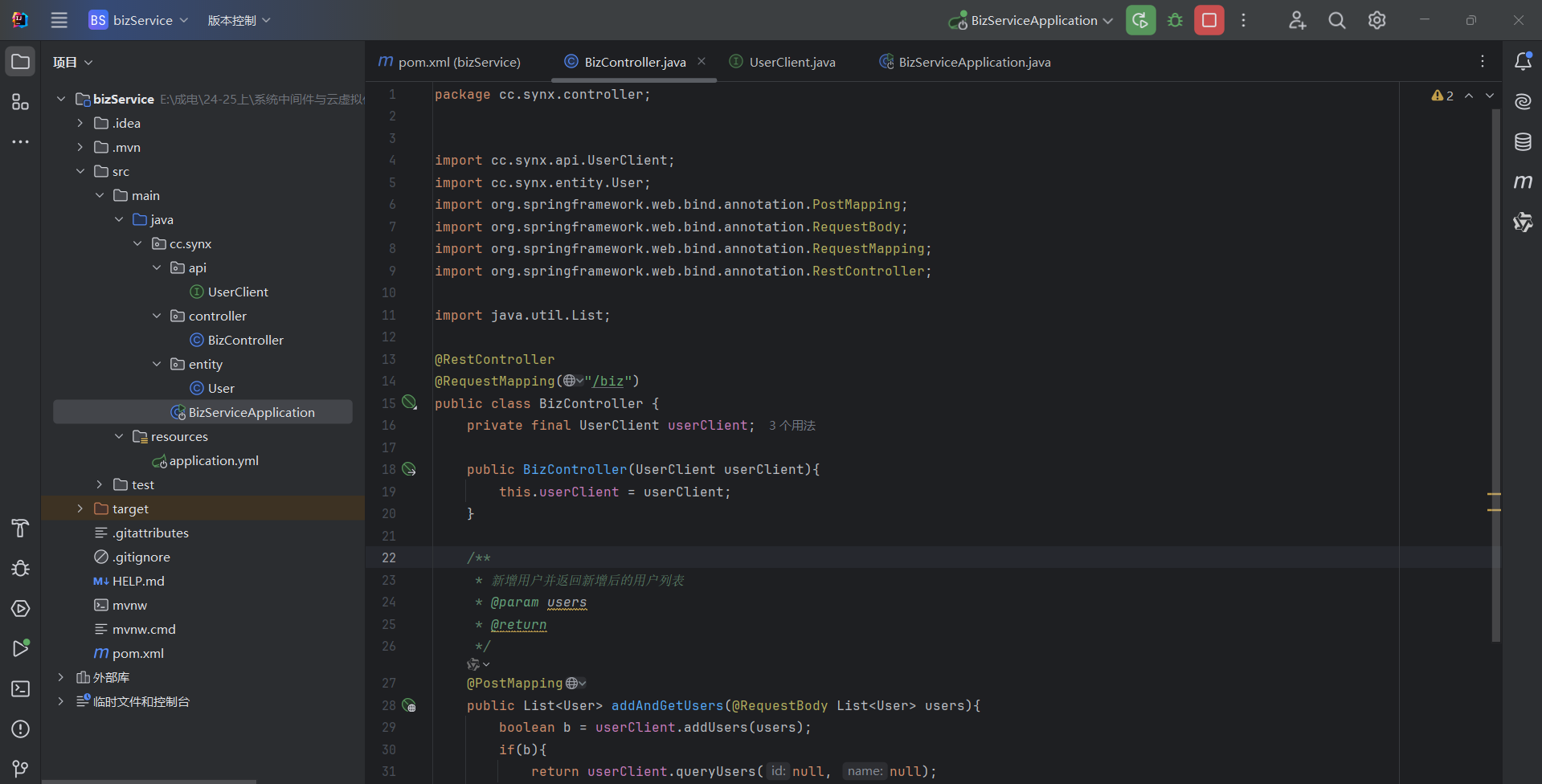
Task: Switch to BizServiceApplication.java tab
Action: (965, 62)
